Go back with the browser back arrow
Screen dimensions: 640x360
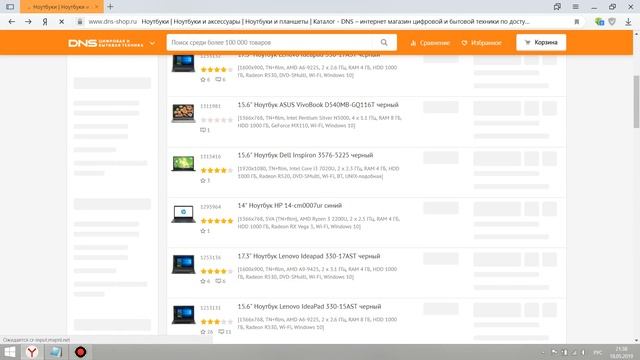pyautogui.click(x=11, y=22)
